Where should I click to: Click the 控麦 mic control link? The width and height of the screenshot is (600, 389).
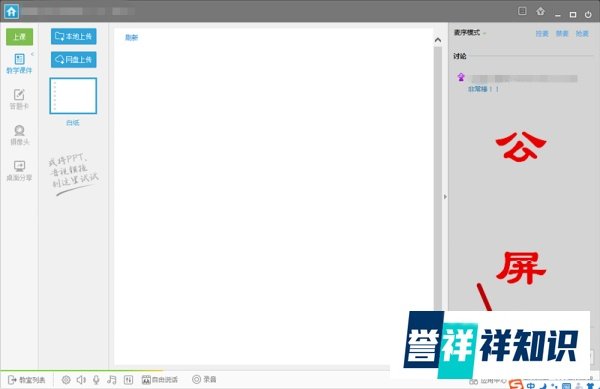542,34
